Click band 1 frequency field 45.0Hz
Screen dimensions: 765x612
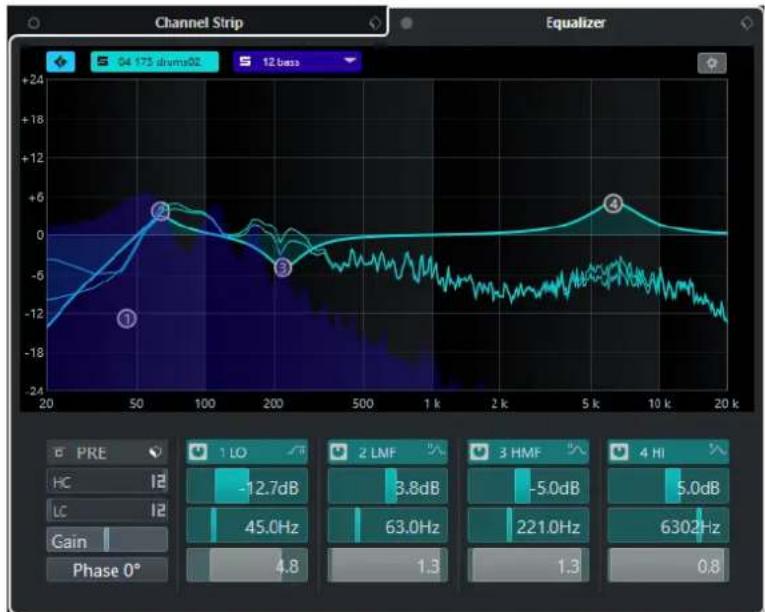click(247, 526)
